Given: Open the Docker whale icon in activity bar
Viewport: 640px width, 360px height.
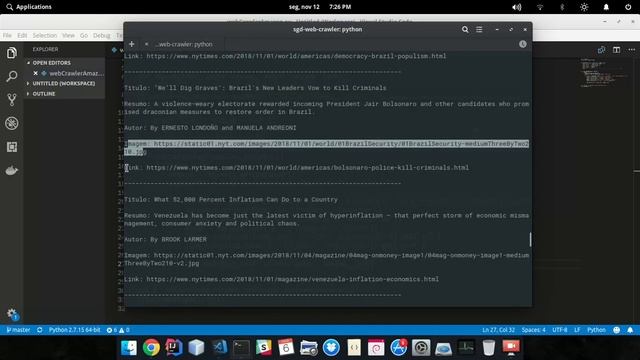Looking at the screenshot, I should (x=12, y=170).
